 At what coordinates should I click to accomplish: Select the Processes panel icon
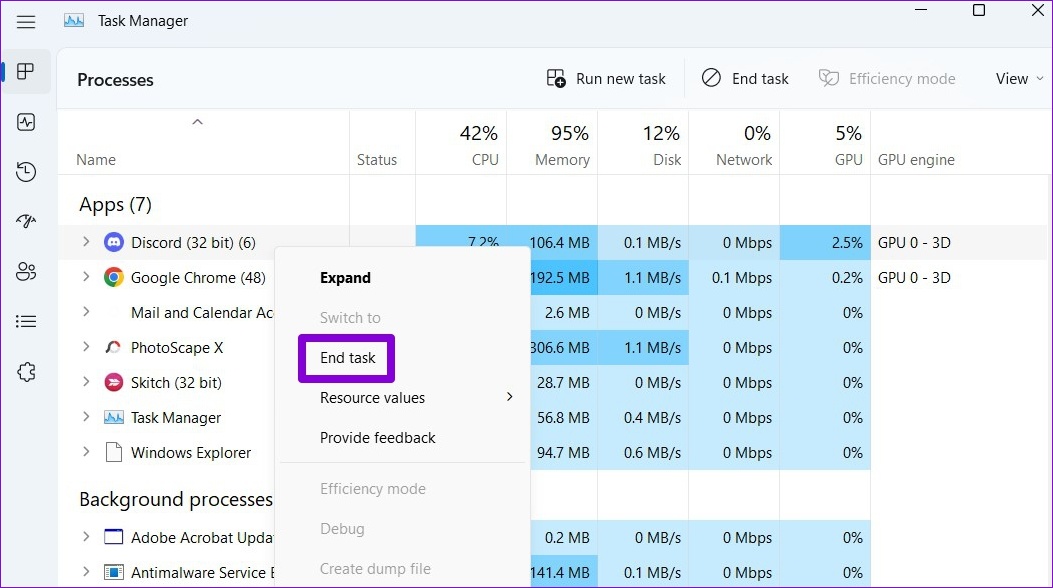point(26,71)
